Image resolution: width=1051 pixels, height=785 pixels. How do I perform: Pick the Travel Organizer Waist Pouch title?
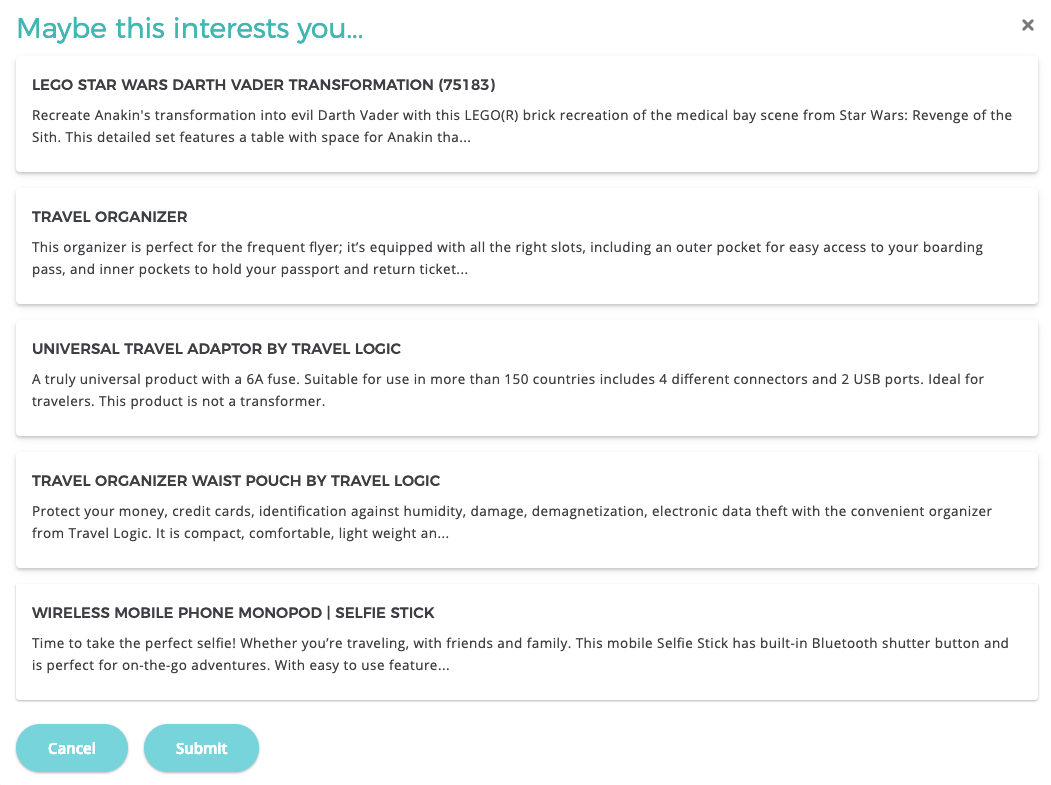tap(236, 481)
